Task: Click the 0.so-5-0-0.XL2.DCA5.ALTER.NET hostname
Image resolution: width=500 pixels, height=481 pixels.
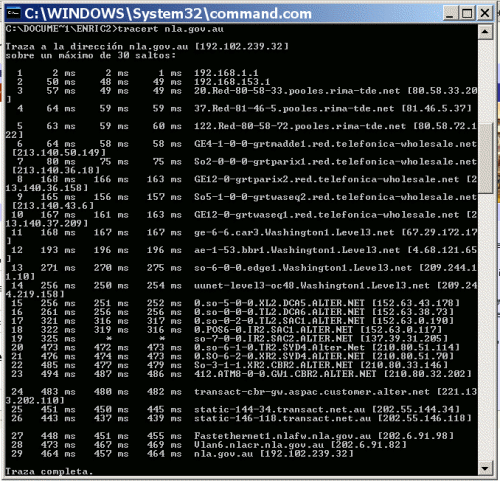Action: (279, 303)
